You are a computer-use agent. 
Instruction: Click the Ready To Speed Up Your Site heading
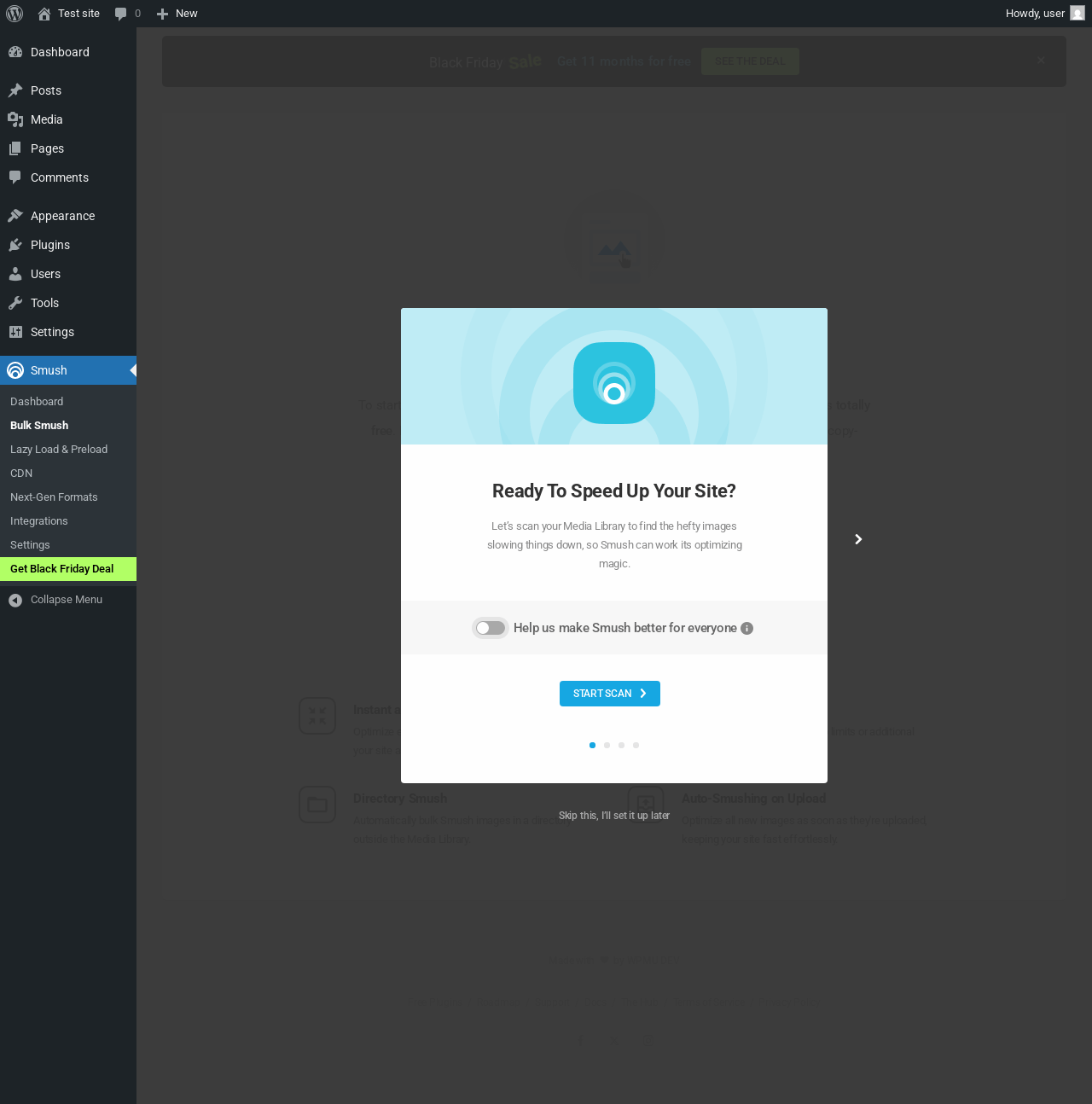[x=614, y=491]
